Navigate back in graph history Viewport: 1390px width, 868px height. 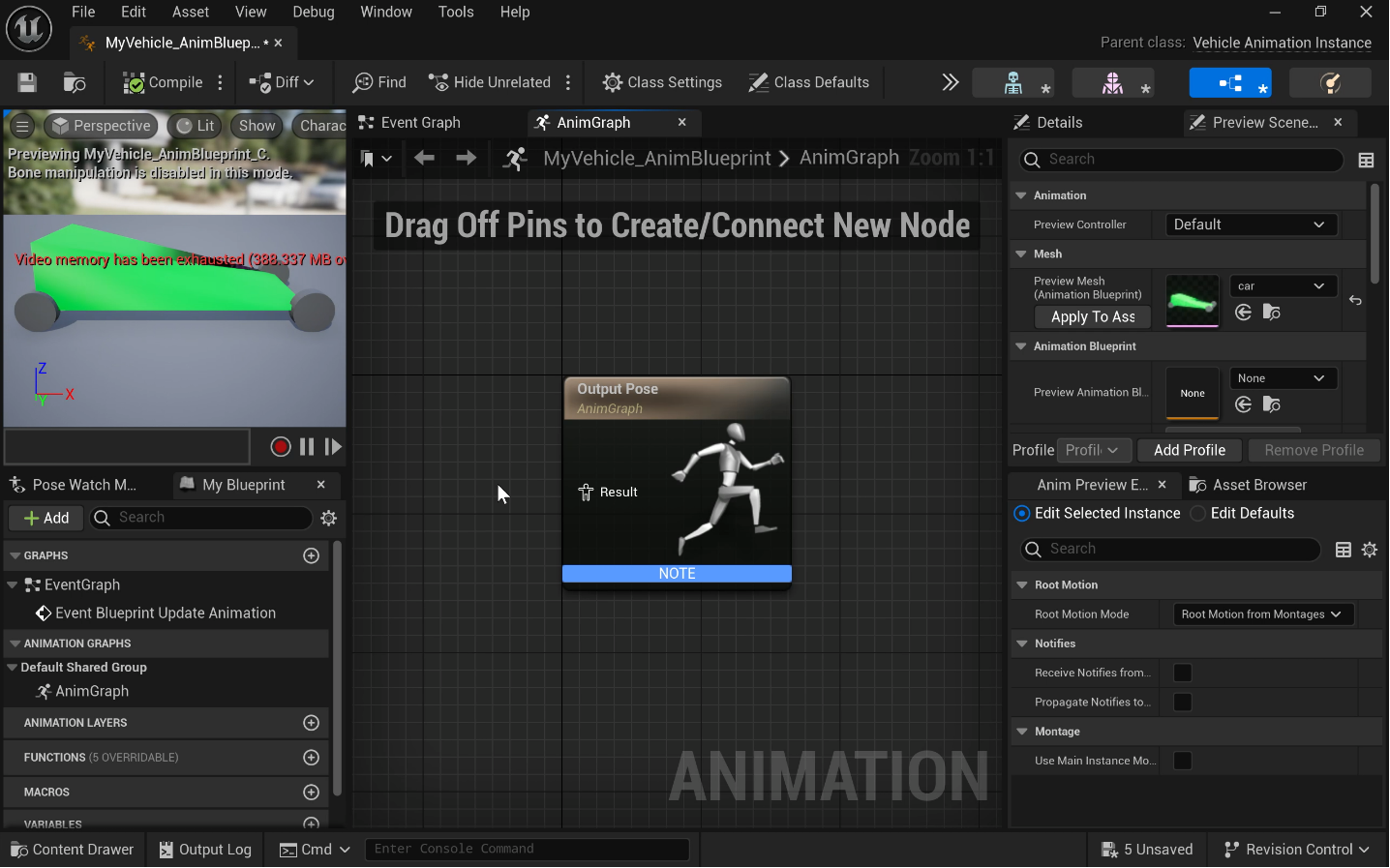click(424, 158)
